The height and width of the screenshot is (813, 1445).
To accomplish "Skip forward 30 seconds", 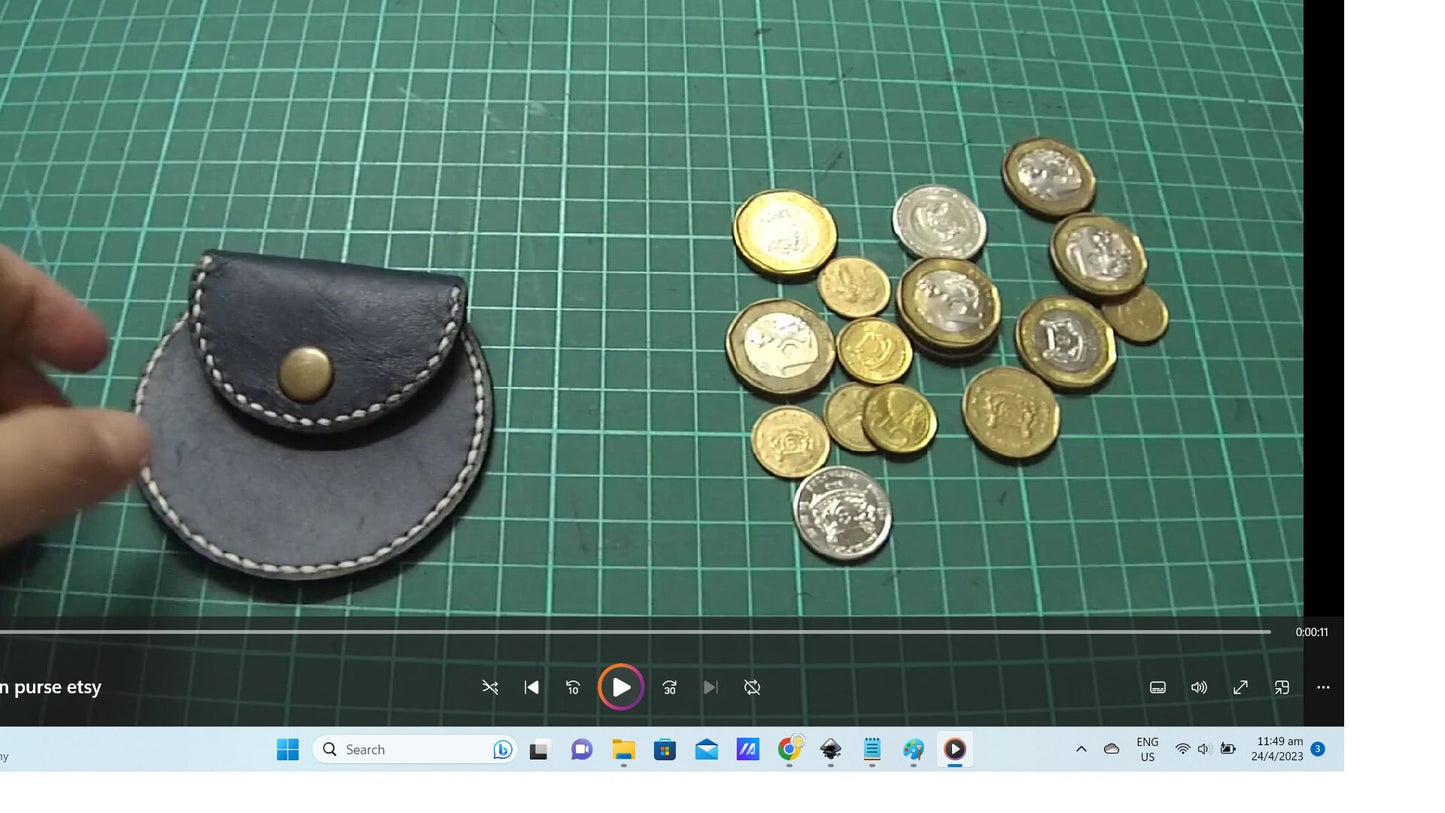I will click(669, 687).
